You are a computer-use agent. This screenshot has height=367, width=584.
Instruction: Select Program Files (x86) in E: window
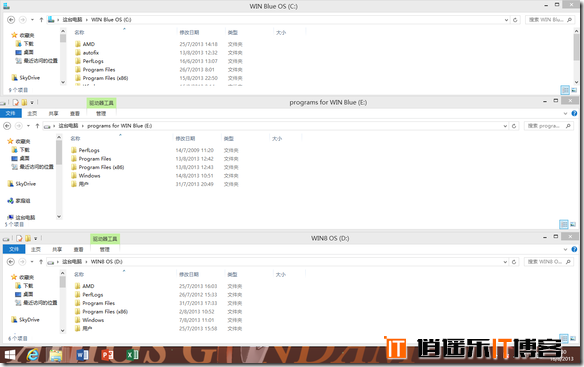(x=98, y=167)
